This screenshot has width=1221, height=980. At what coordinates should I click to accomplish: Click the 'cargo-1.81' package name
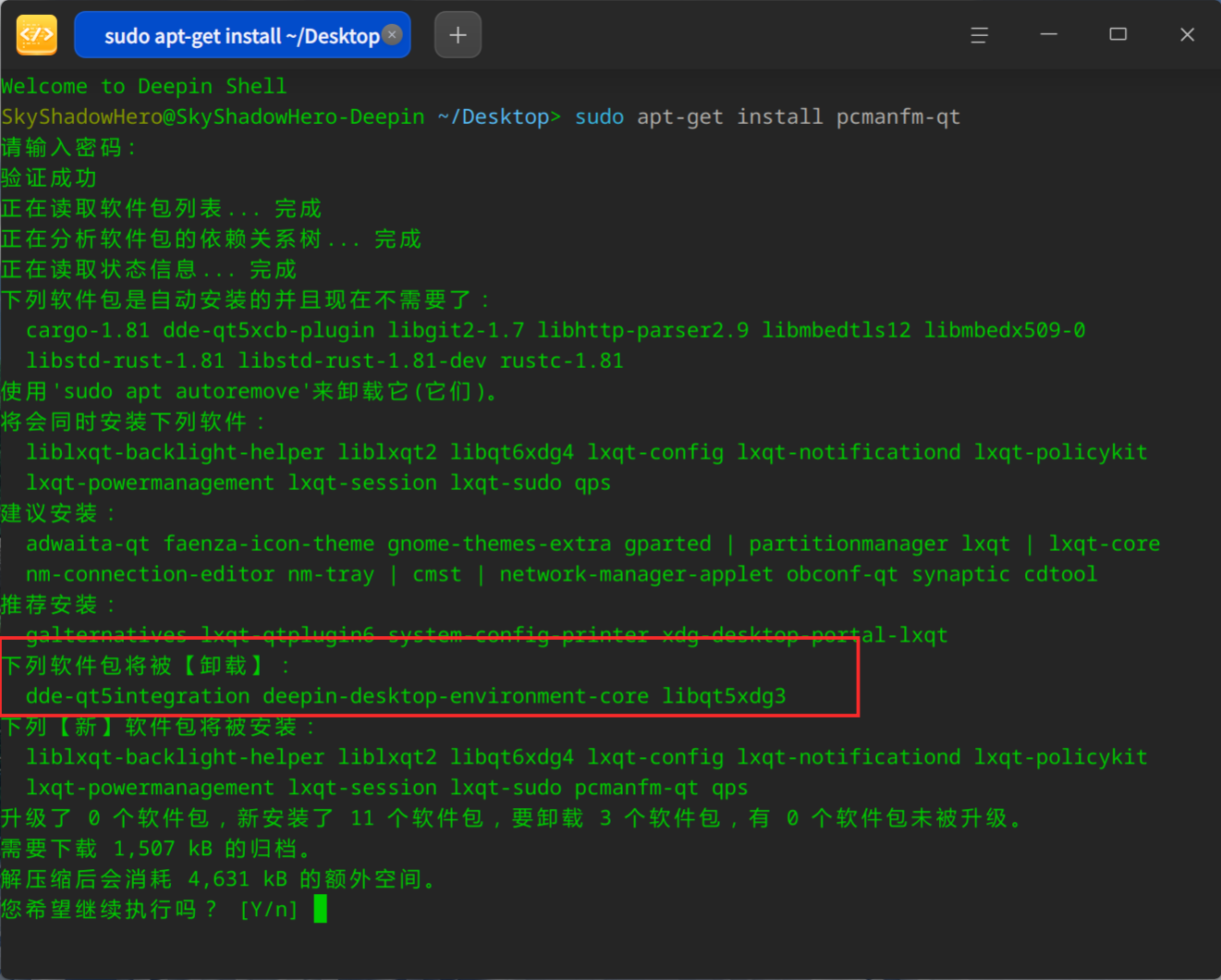[x=88, y=330]
